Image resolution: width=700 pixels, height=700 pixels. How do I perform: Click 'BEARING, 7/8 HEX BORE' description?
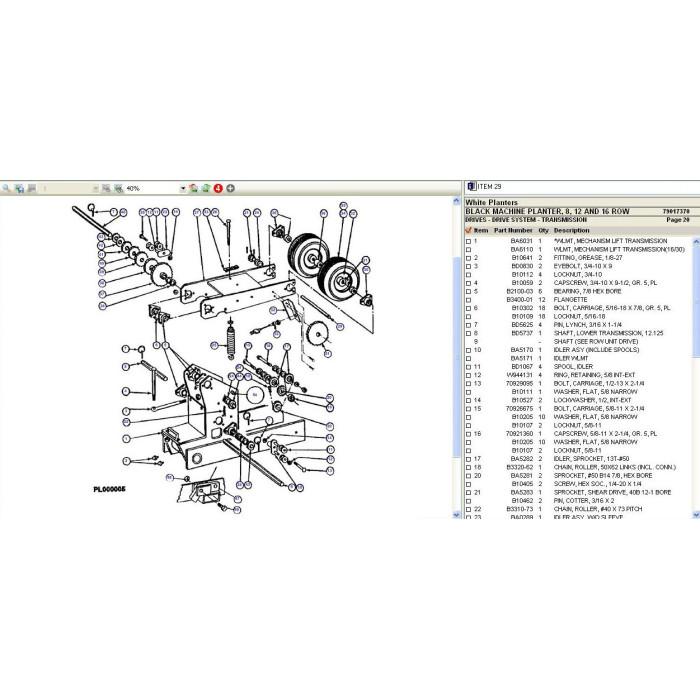tap(588, 292)
